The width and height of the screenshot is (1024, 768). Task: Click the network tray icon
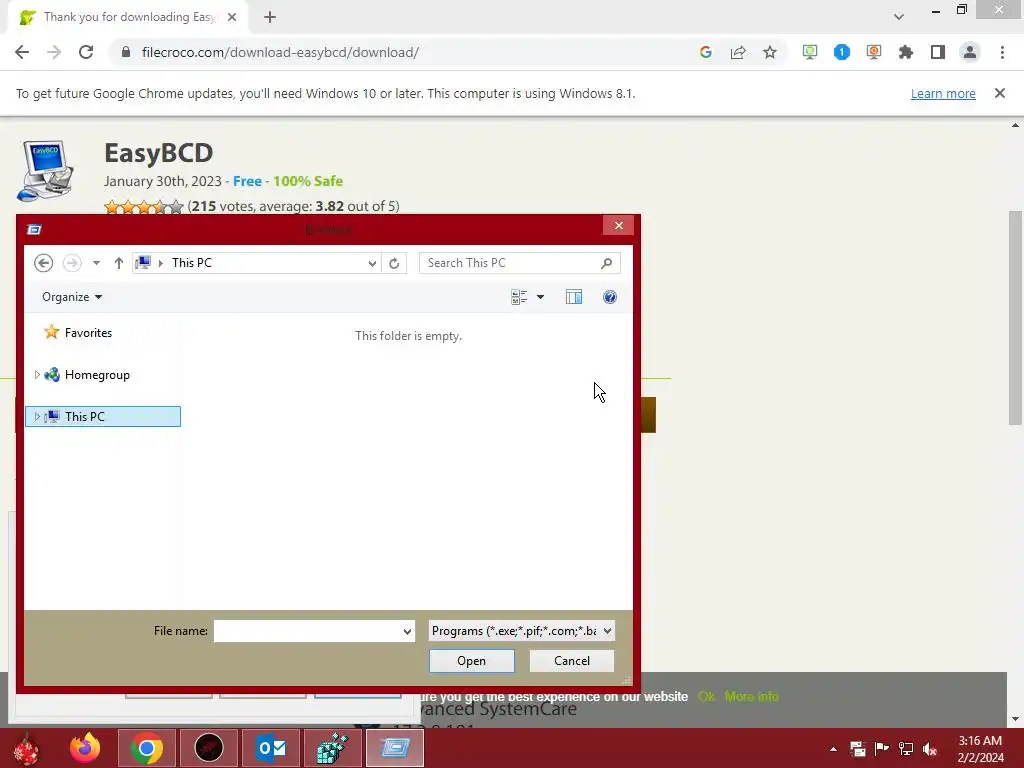pyautogui.click(x=906, y=749)
